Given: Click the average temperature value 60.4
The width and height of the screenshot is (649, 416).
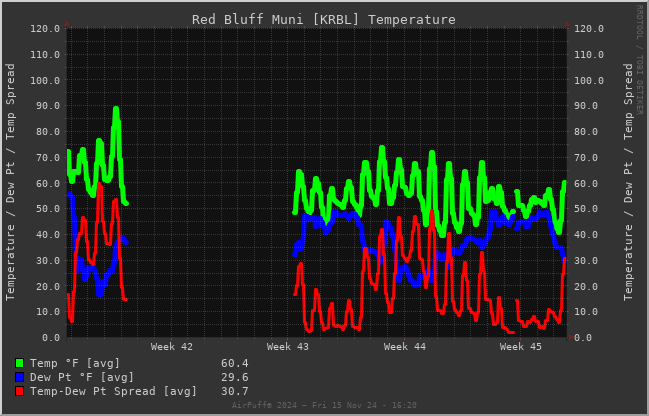Looking at the screenshot, I should pos(235,363).
